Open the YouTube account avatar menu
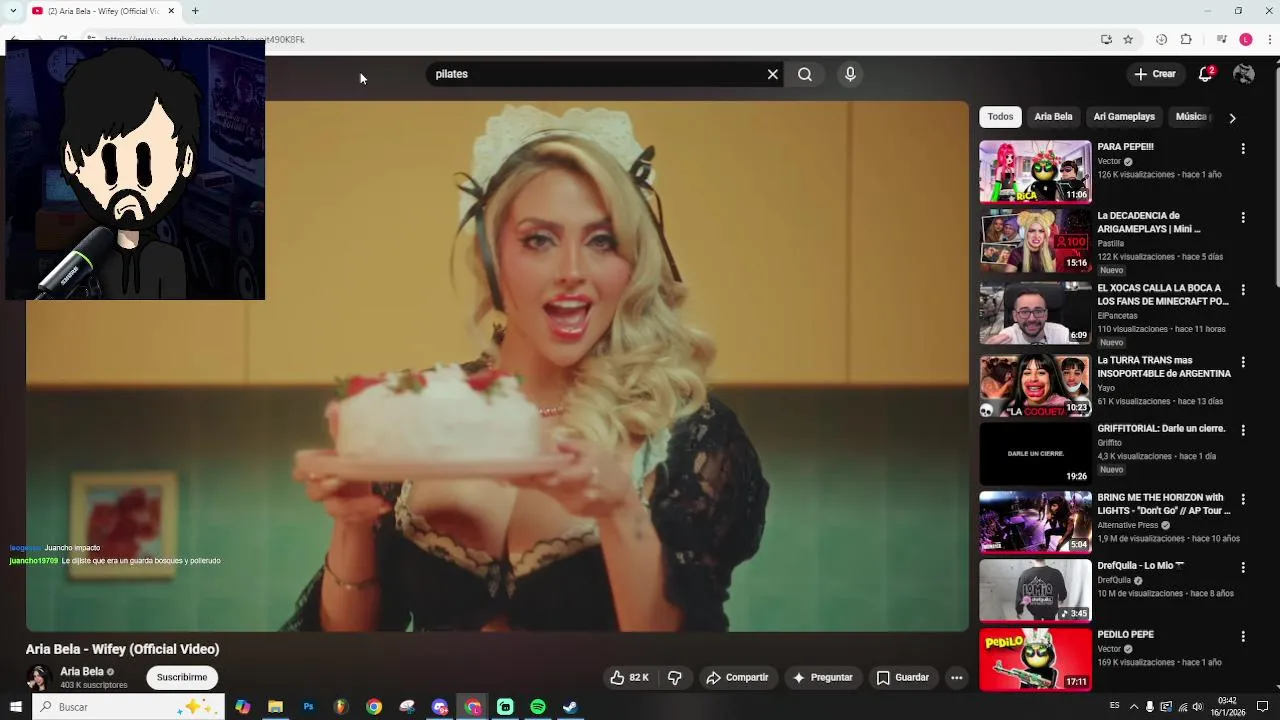 pos(1244,74)
